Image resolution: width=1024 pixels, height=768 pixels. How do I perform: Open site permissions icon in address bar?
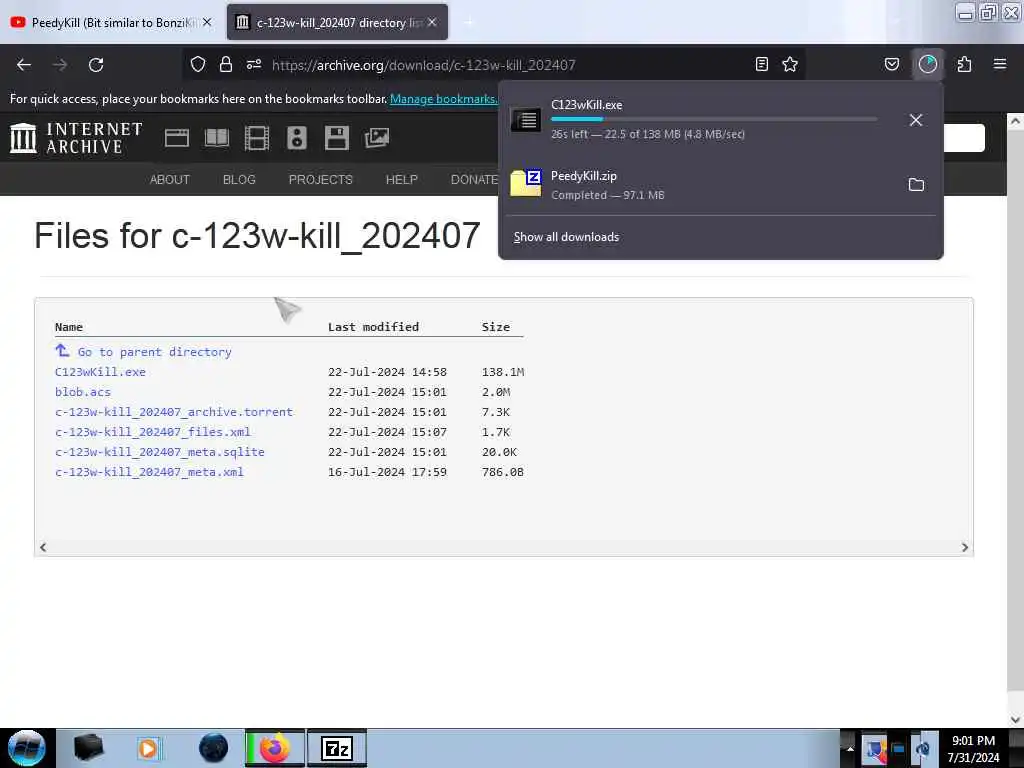tap(254, 64)
